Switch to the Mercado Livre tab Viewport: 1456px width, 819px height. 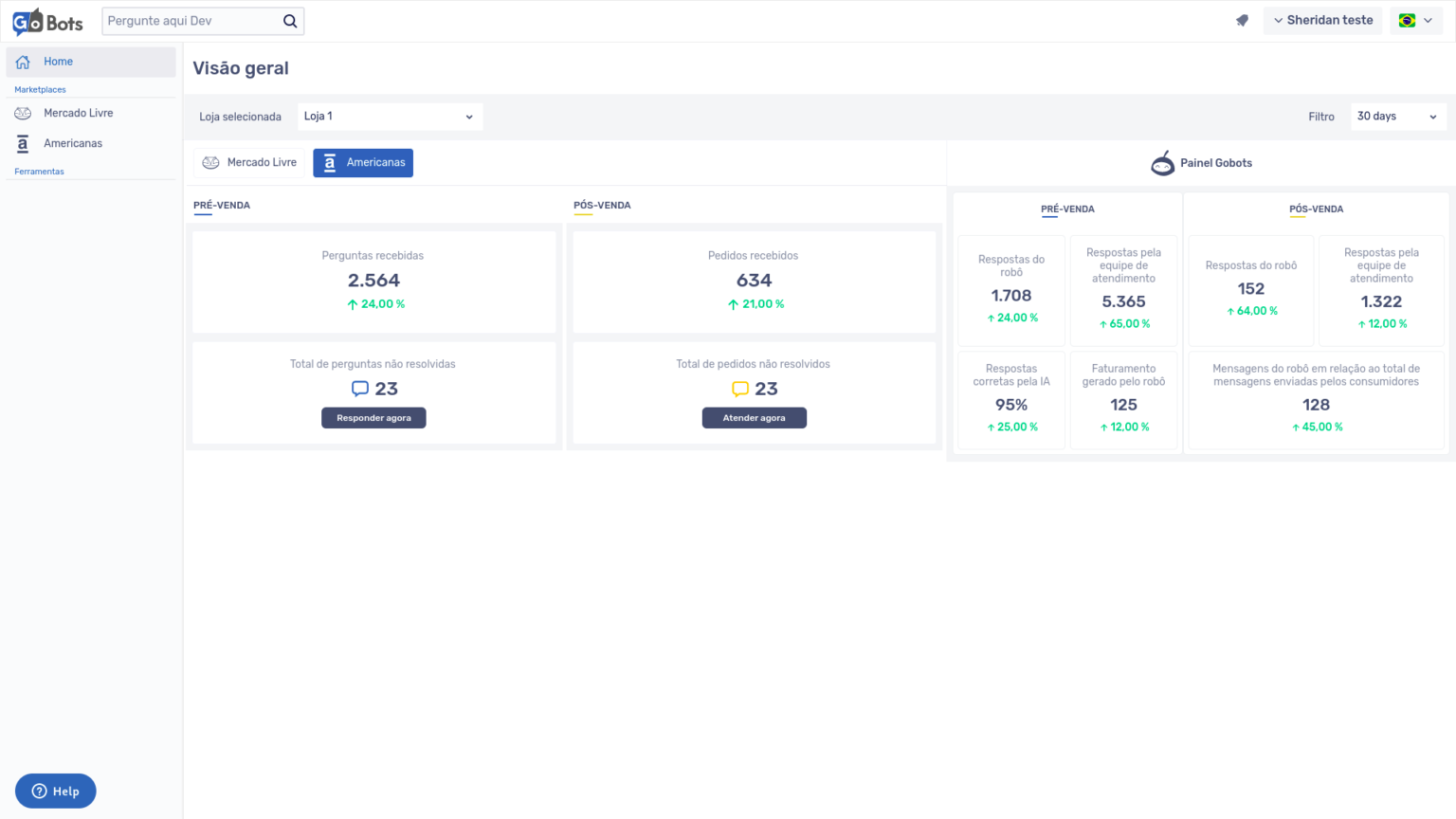point(249,163)
